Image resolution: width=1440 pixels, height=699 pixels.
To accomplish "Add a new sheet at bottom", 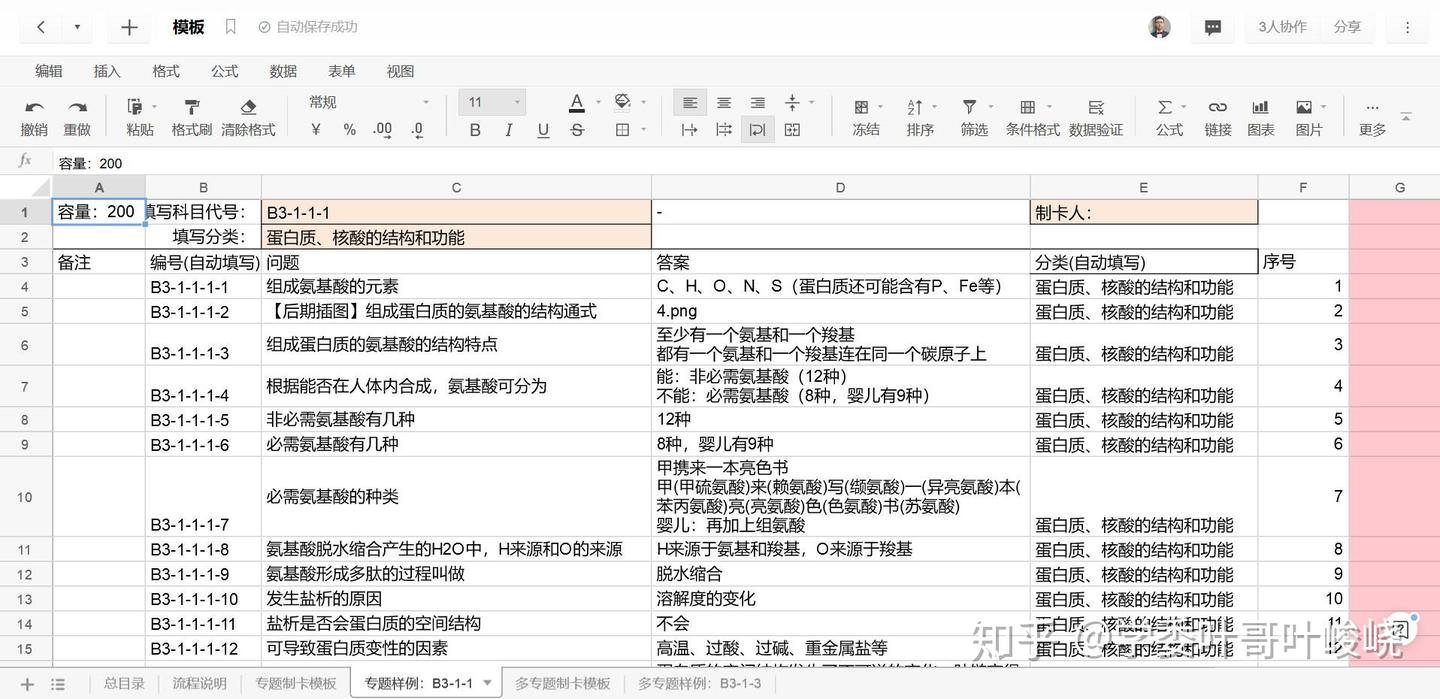I will tap(27, 684).
